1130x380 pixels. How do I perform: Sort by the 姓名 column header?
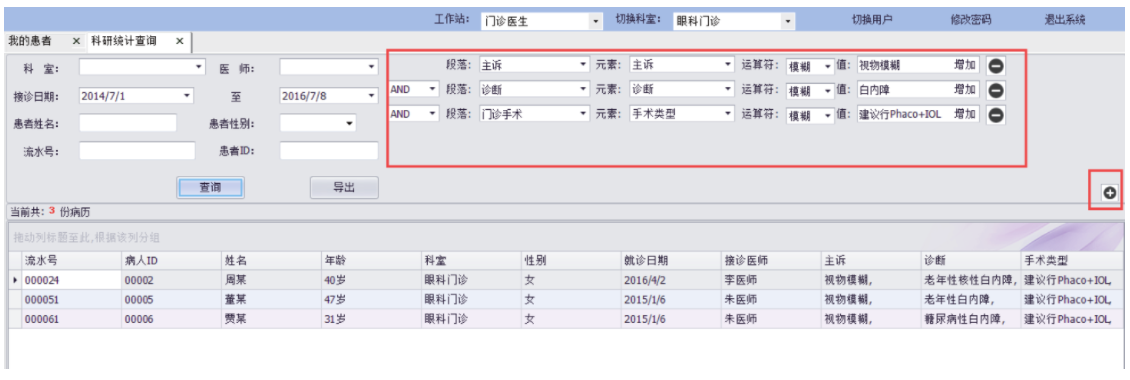tap(271, 261)
